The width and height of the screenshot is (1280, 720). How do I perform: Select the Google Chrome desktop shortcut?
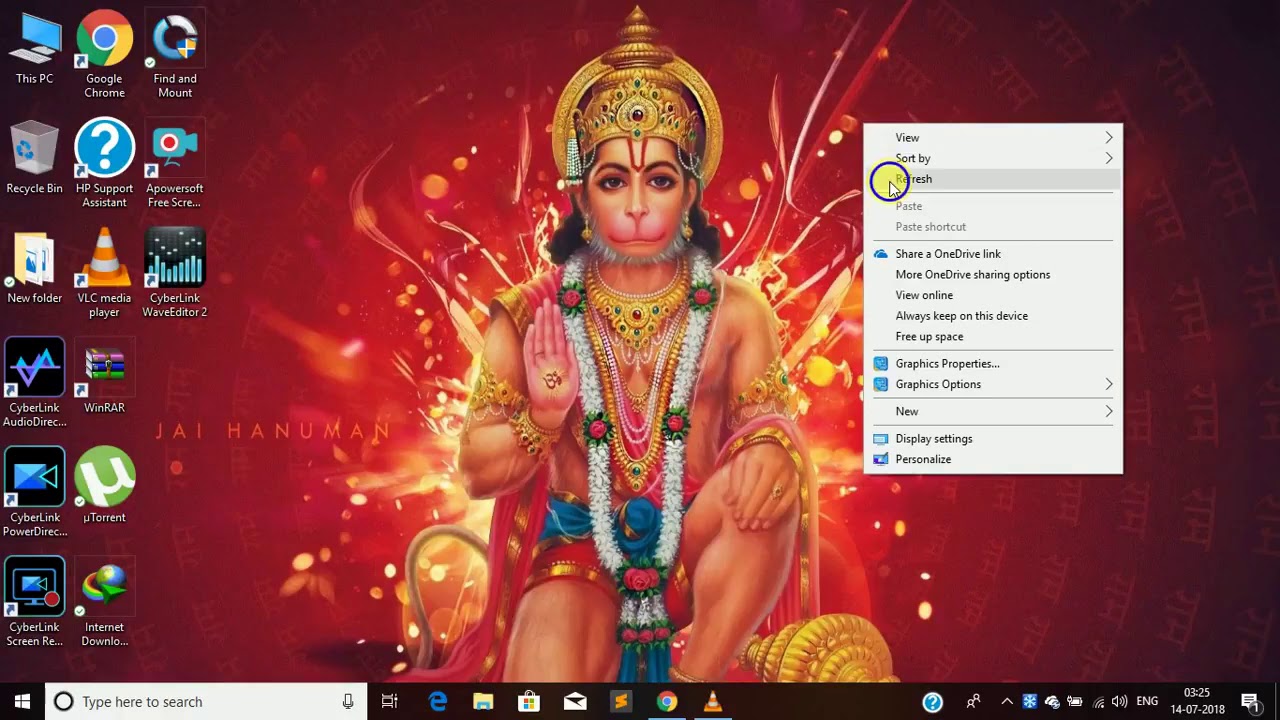coord(104,55)
